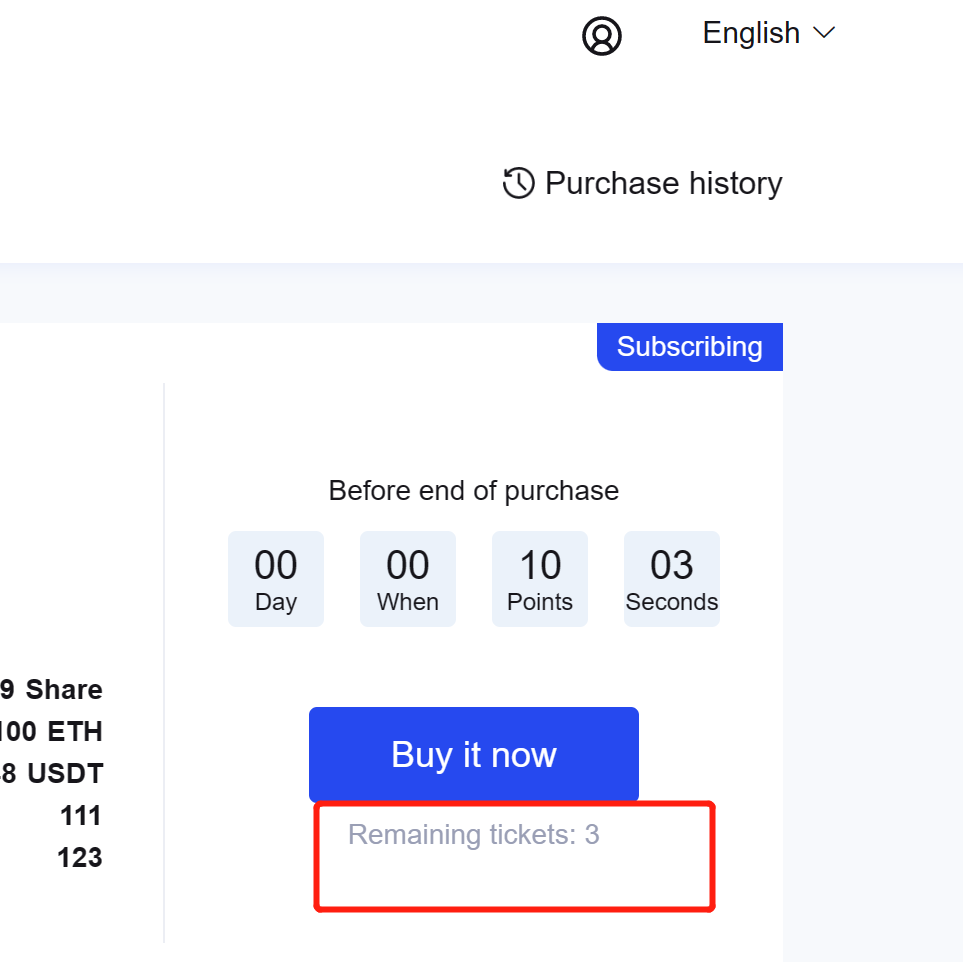The width and height of the screenshot is (963, 962).
Task: Click the "Seconds" countdown label
Action: point(672,602)
